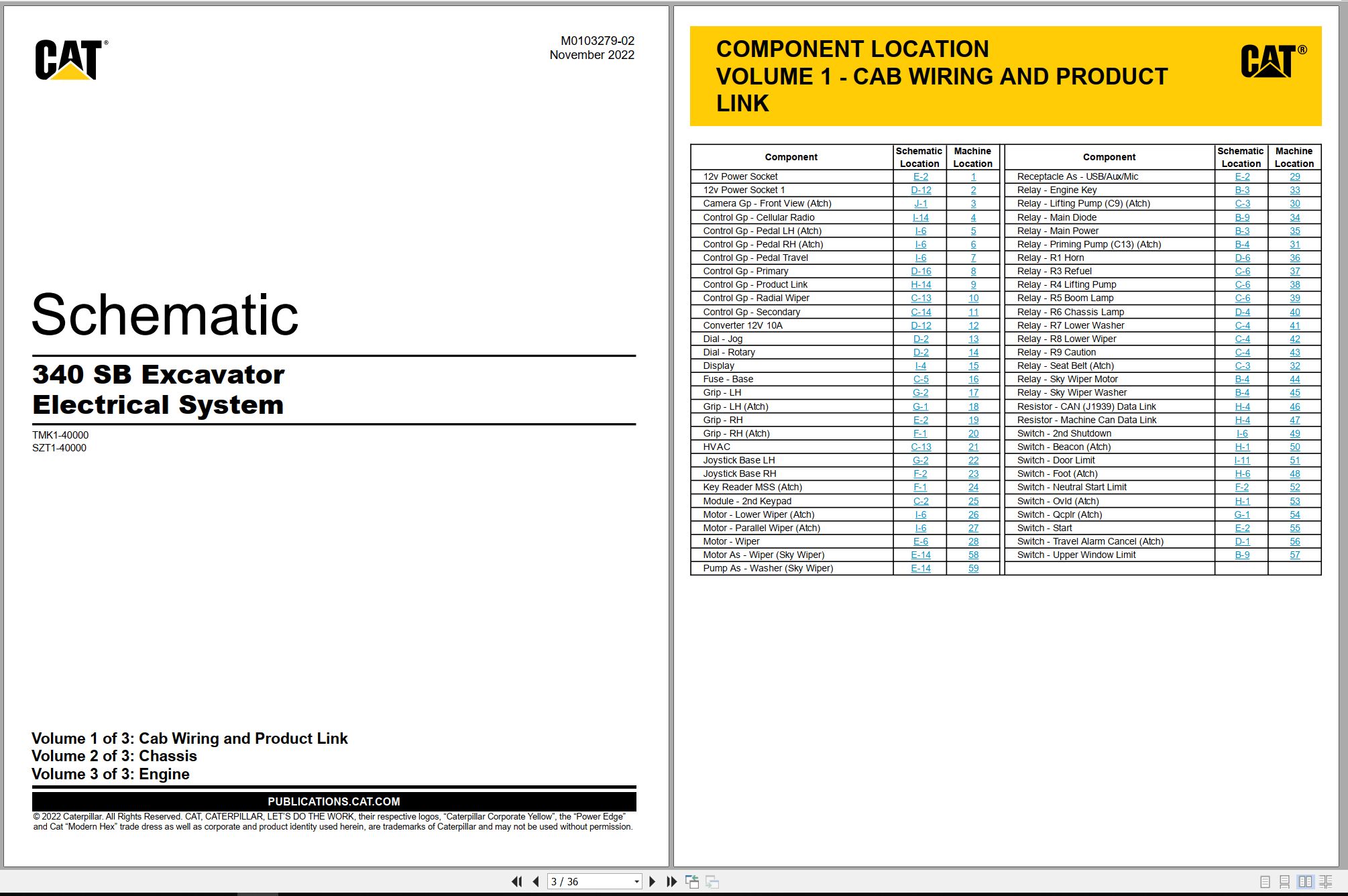
Task: Click the CAT logo on the cover page
Action: [71, 59]
